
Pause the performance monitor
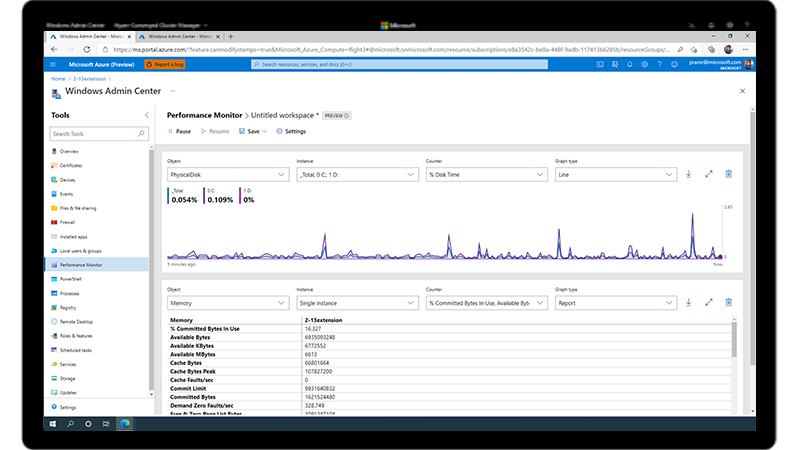click(178, 131)
